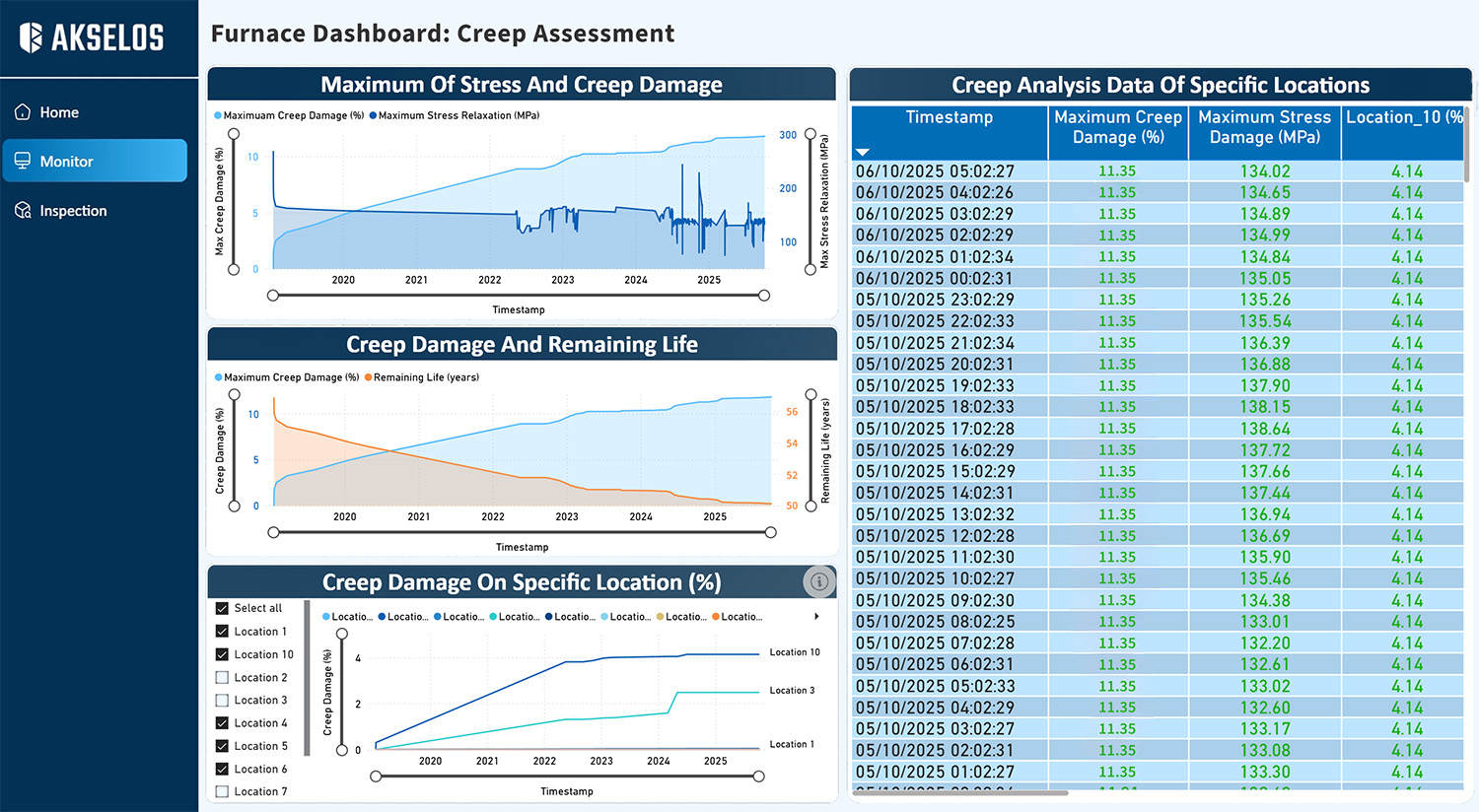Click right handle of top chart Timestamp slider
This screenshot has width=1479, height=812.
point(764,296)
